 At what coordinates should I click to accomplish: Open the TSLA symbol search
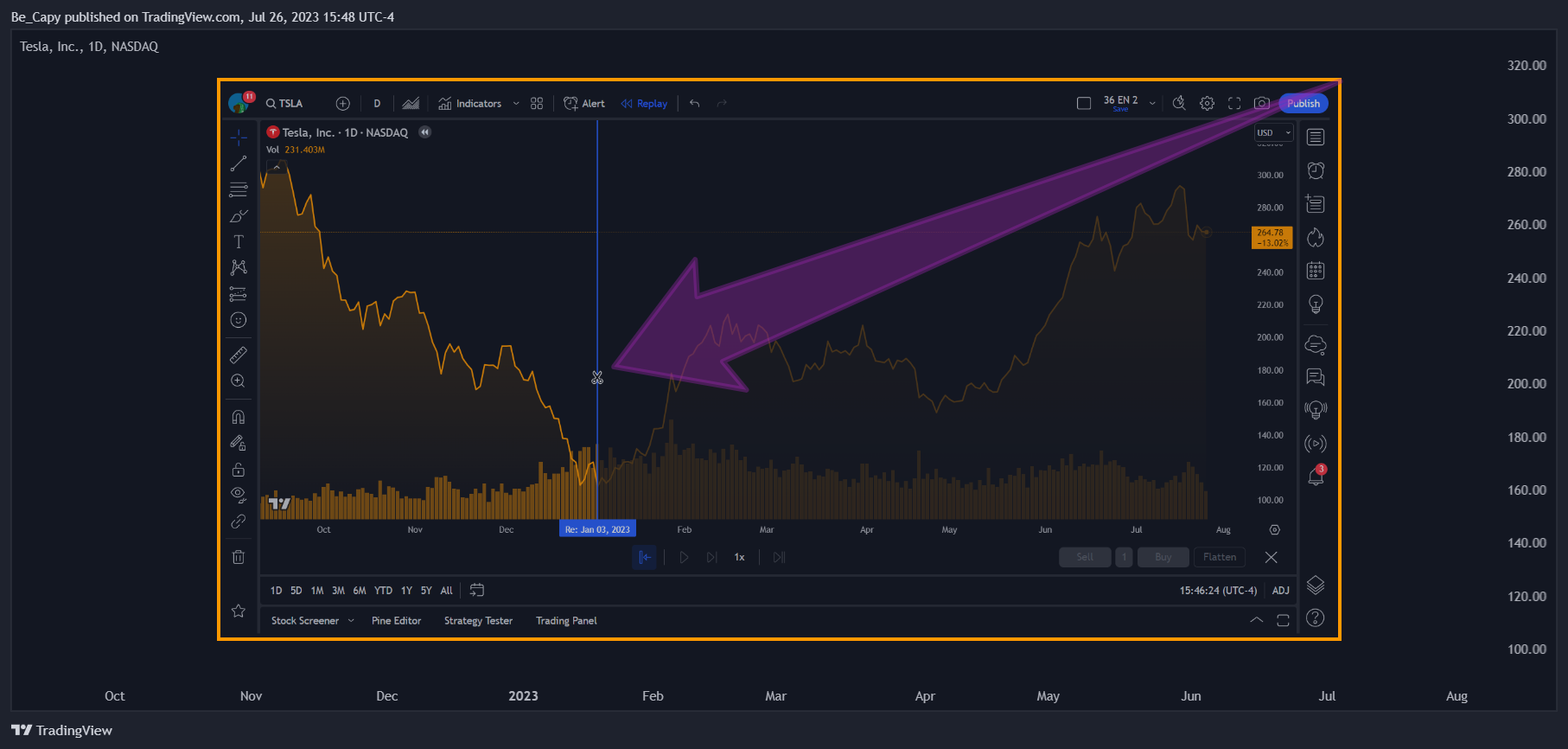tap(284, 104)
